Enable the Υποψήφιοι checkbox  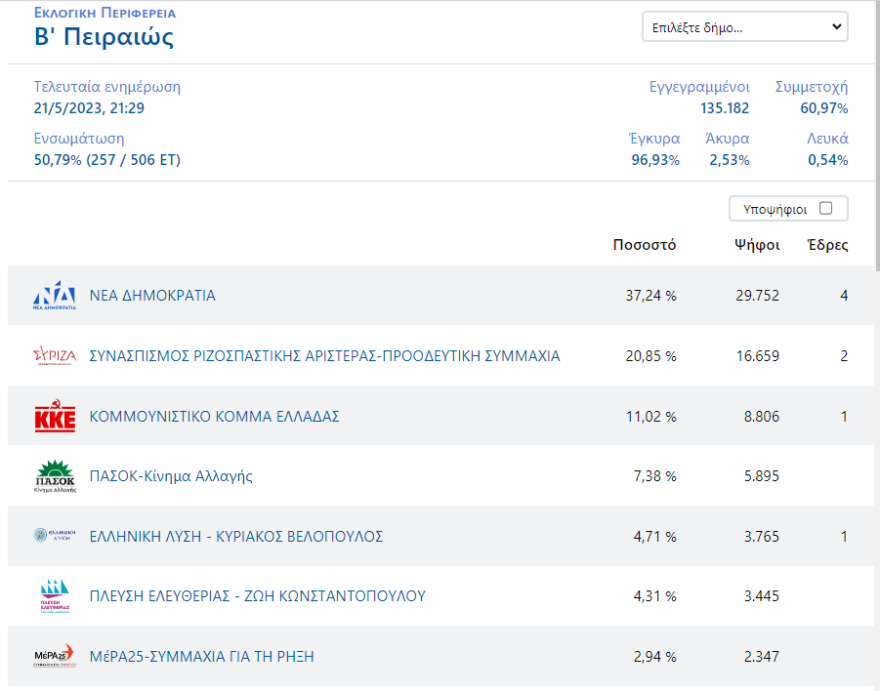[825, 208]
